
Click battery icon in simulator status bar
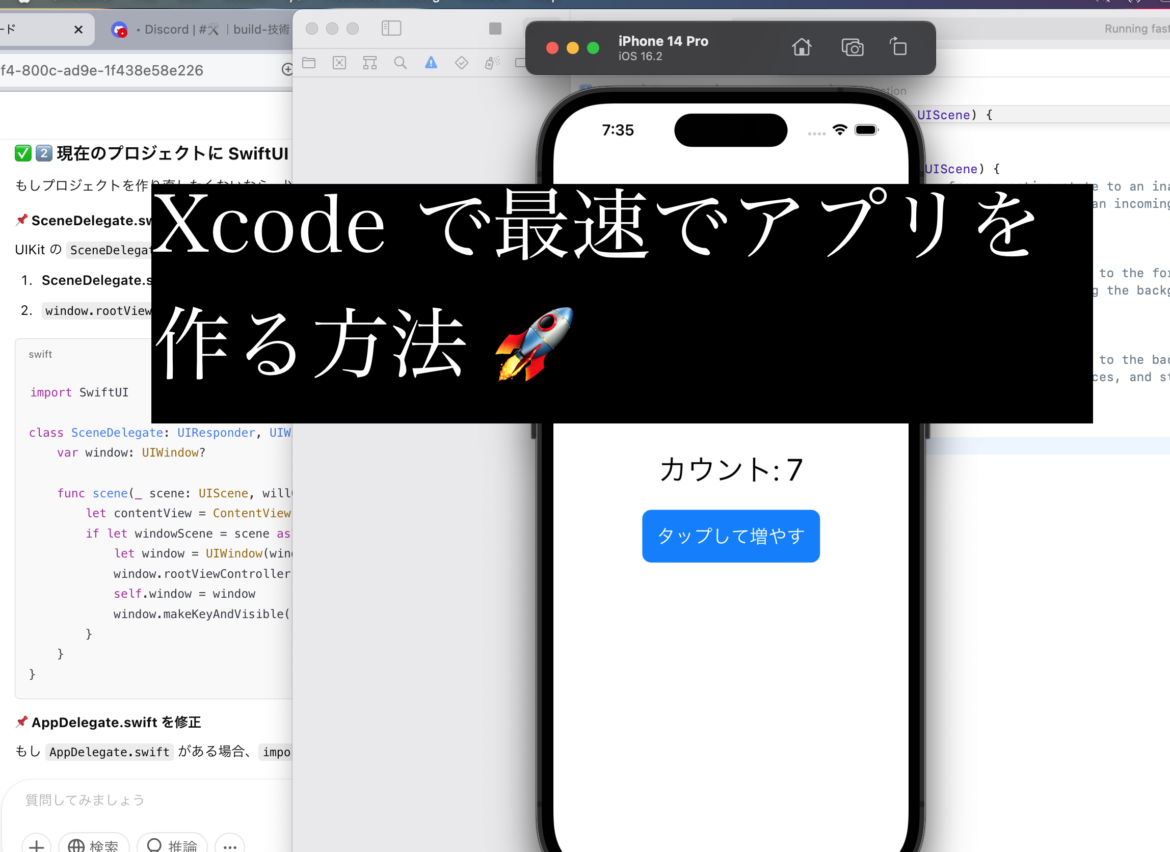[x=866, y=130]
